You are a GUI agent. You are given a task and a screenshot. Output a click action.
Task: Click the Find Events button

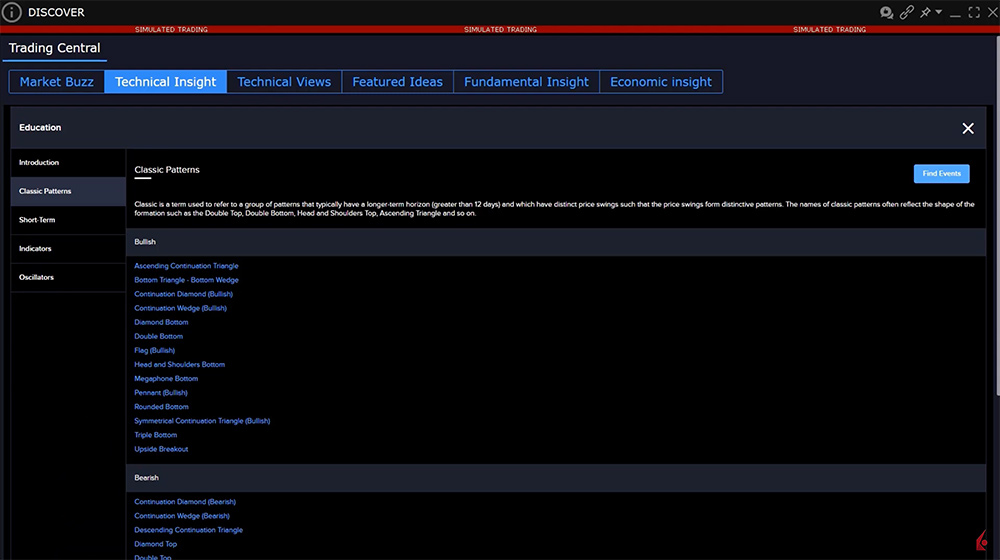[x=941, y=173]
